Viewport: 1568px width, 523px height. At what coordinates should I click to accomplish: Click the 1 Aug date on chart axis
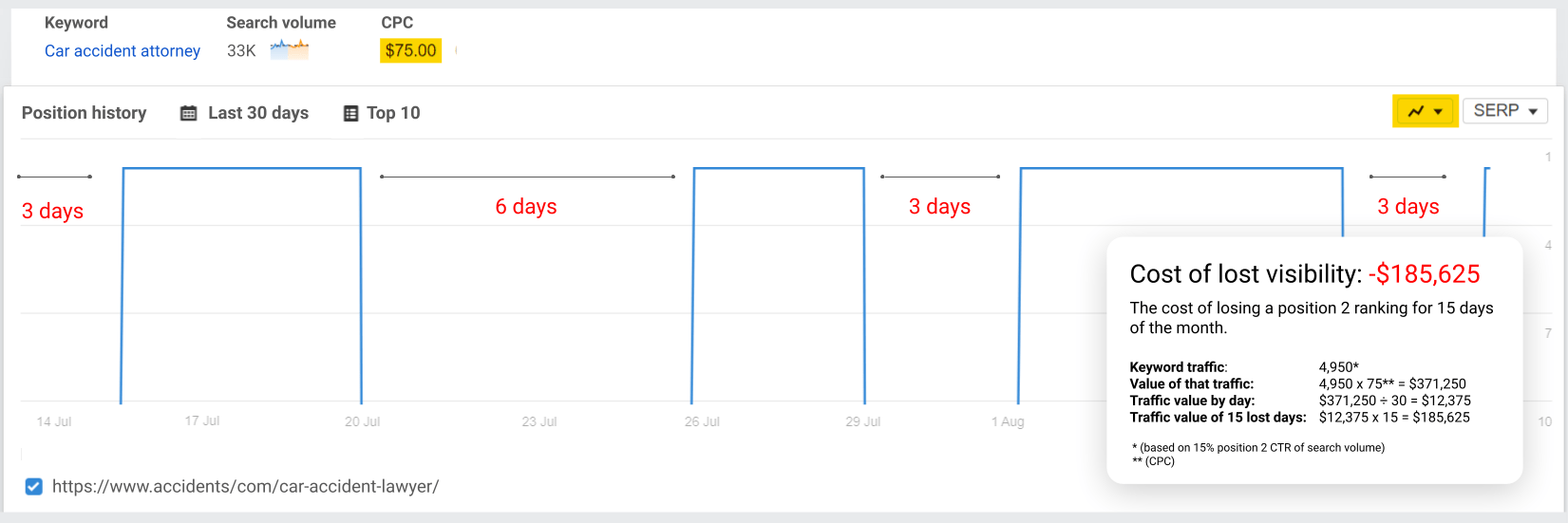(x=1008, y=421)
